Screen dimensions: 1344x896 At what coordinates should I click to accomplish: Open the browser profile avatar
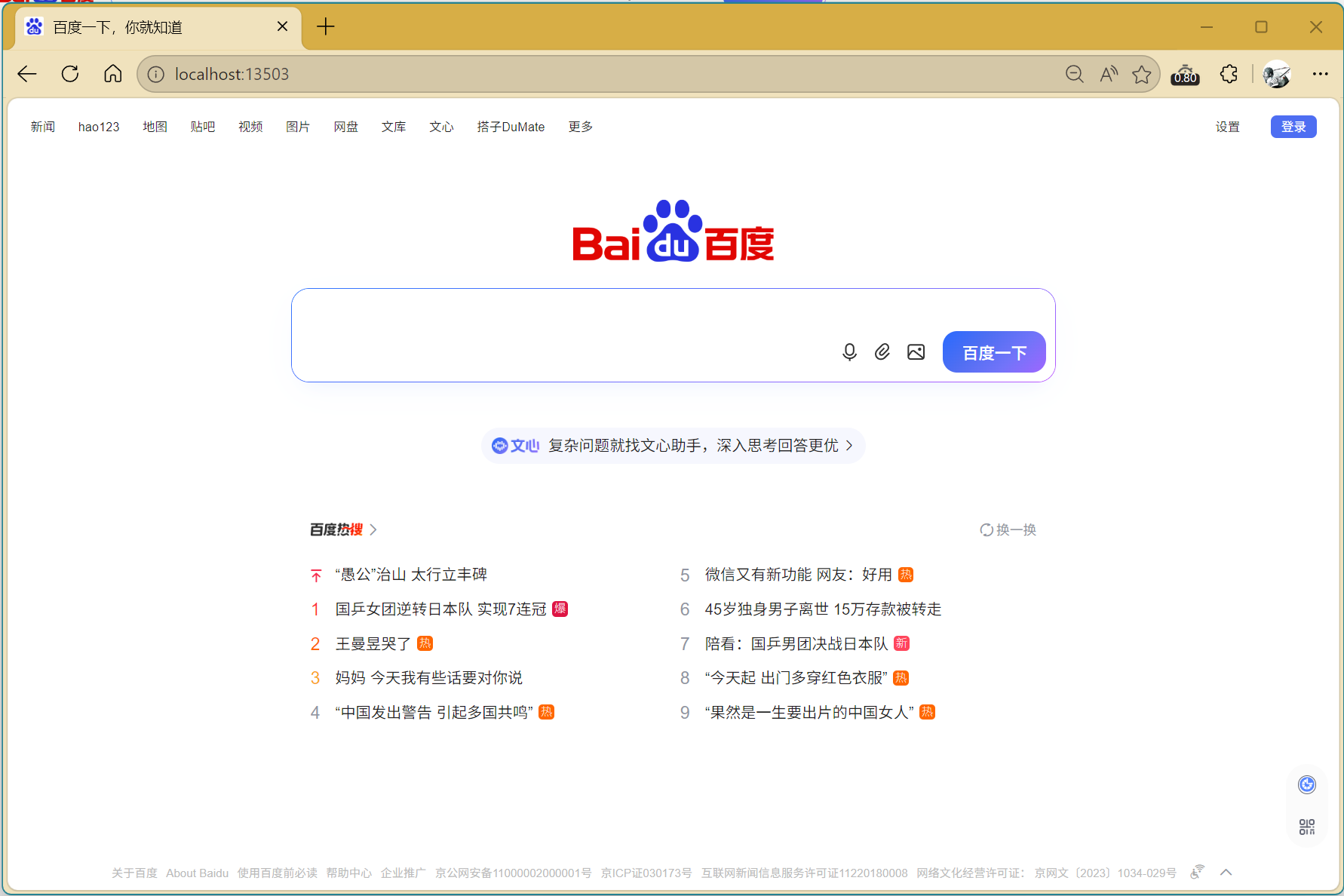[1277, 74]
